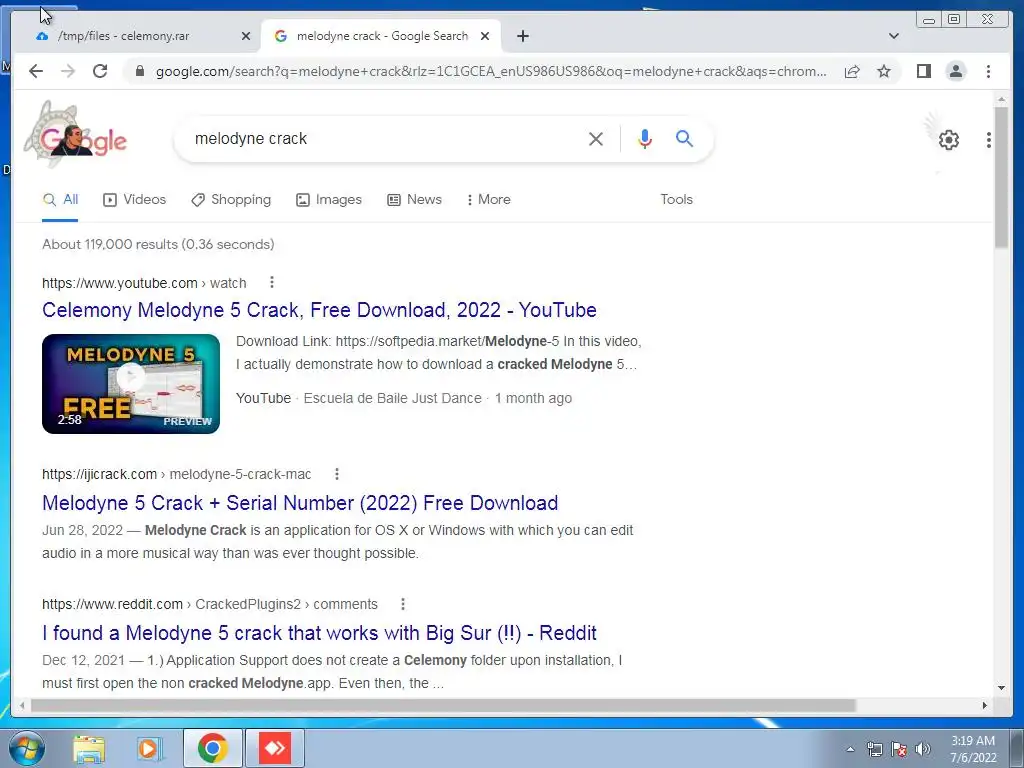Switch to Shopping results
This screenshot has width=1024, height=768.
(231, 200)
